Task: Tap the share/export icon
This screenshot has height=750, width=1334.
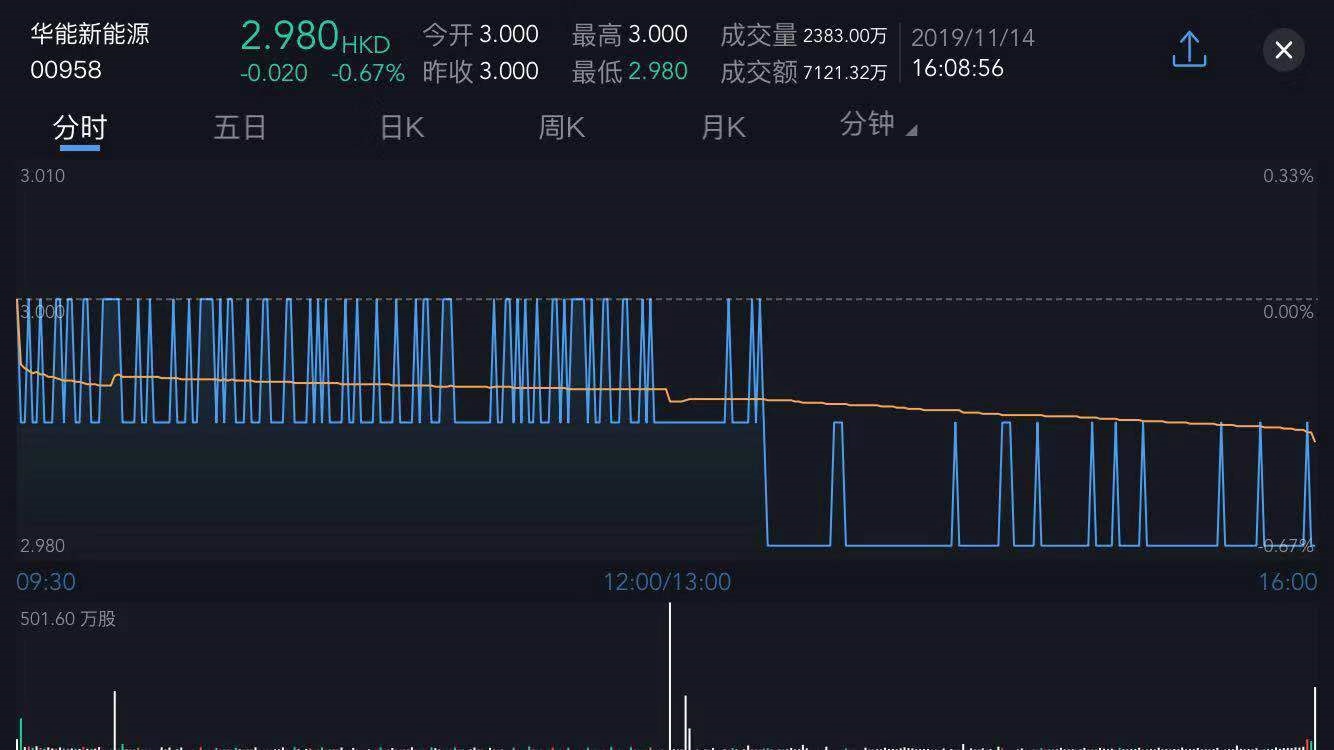Action: pos(1189,49)
